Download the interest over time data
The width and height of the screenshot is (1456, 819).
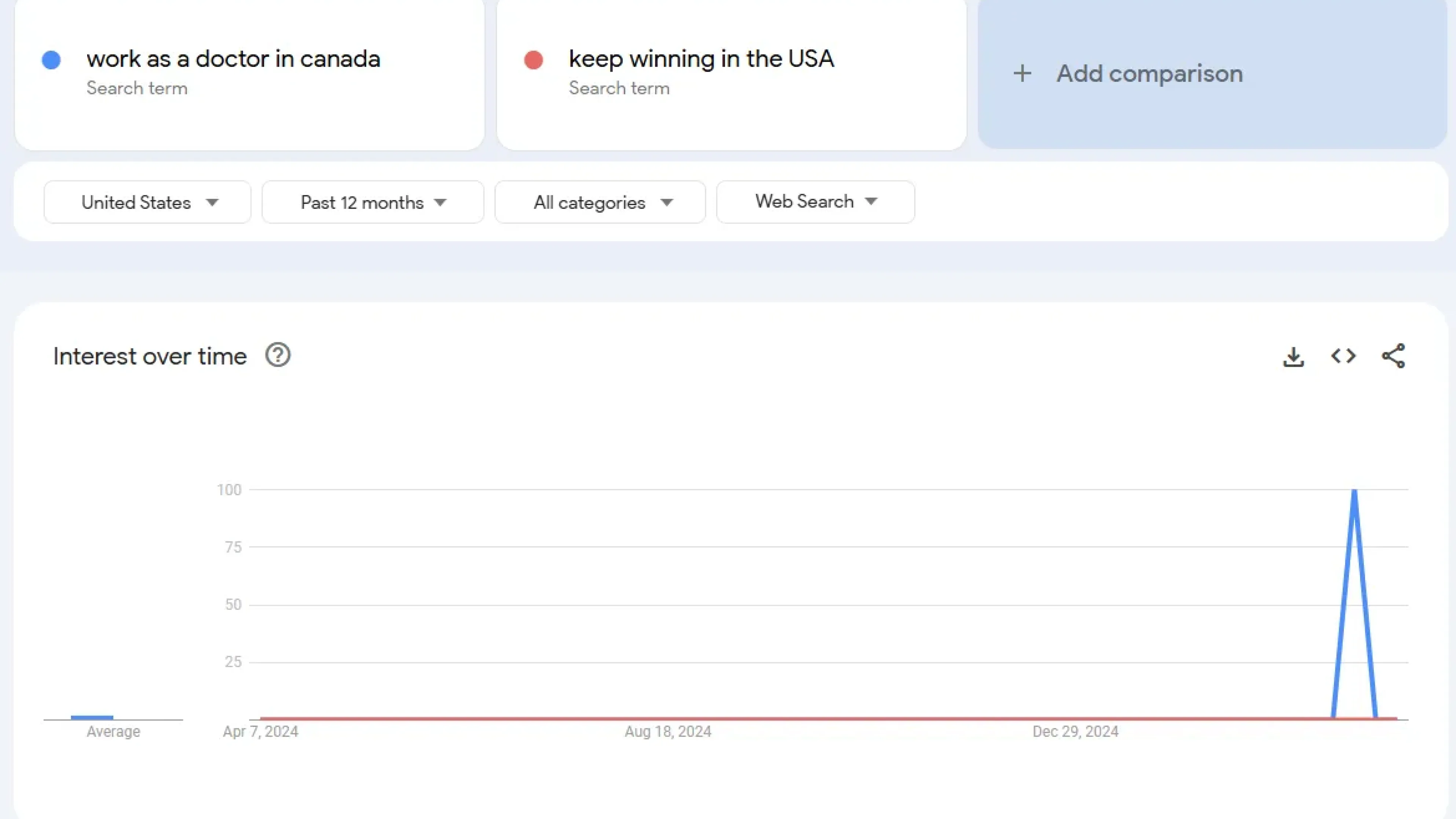pos(1293,357)
